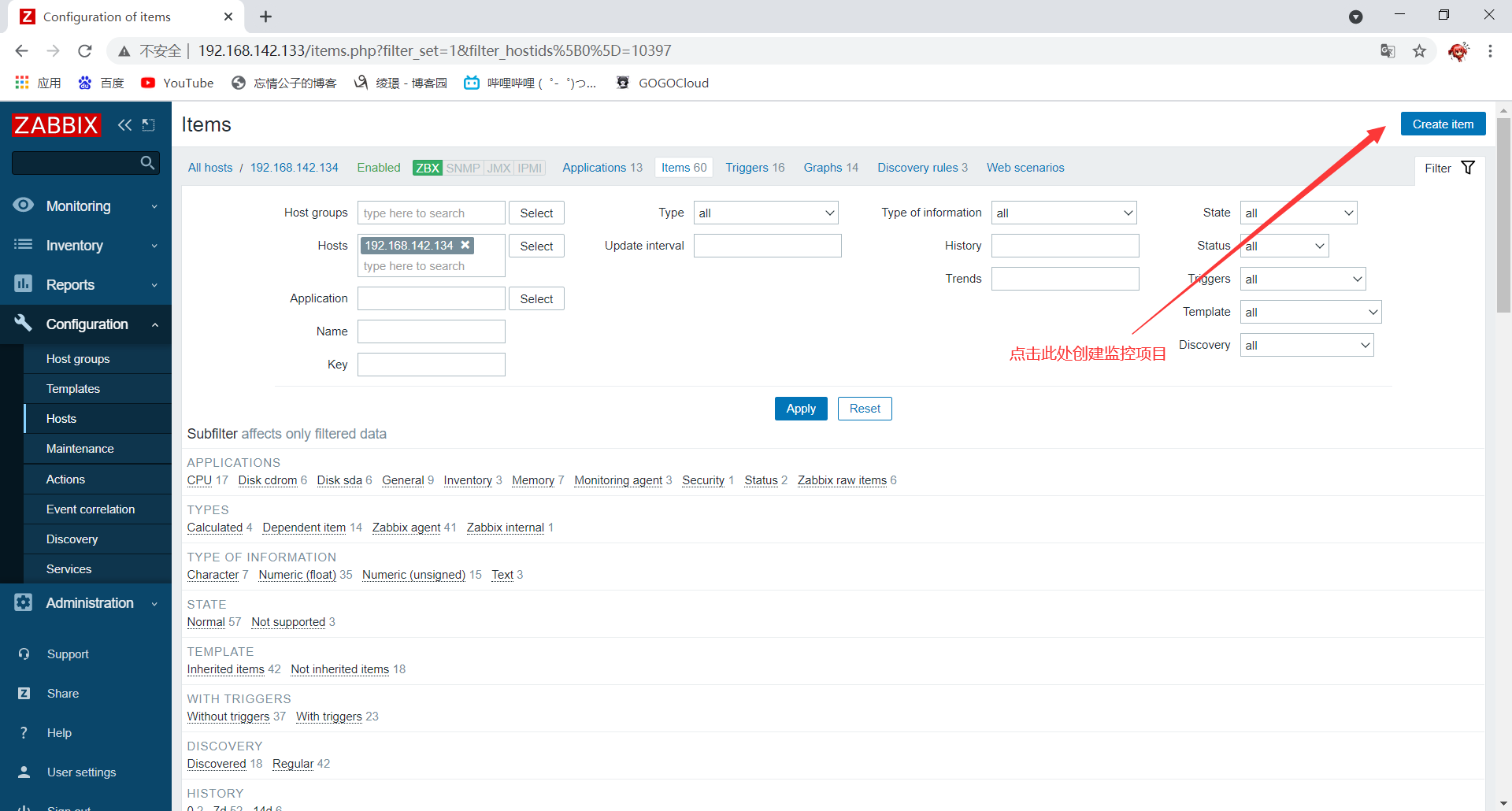Viewport: 1512px width, 811px height.
Task: Click the Inventory list icon
Action: pyautogui.click(x=24, y=245)
